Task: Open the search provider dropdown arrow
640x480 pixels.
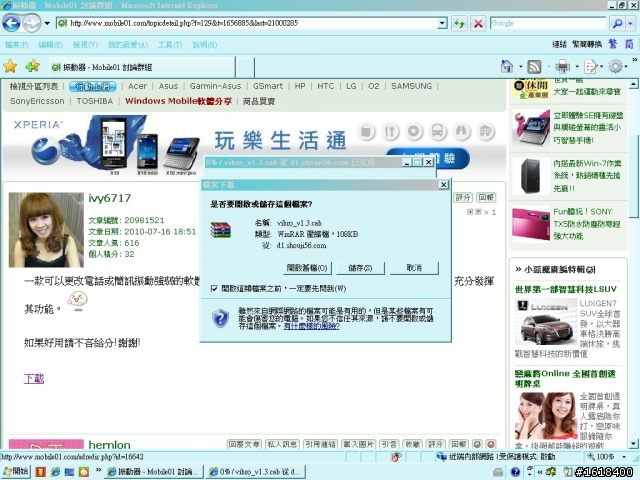Action: click(631, 23)
